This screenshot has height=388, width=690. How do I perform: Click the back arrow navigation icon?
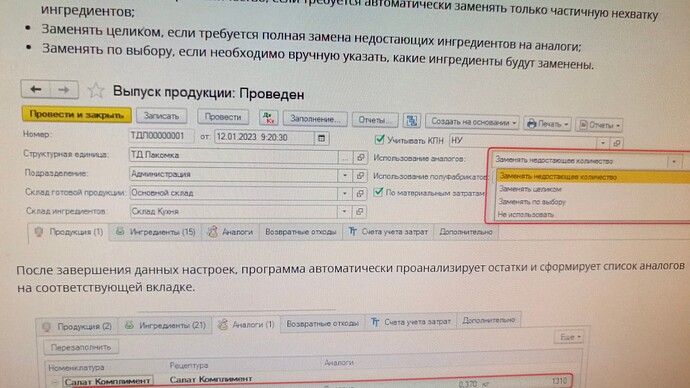35,89
